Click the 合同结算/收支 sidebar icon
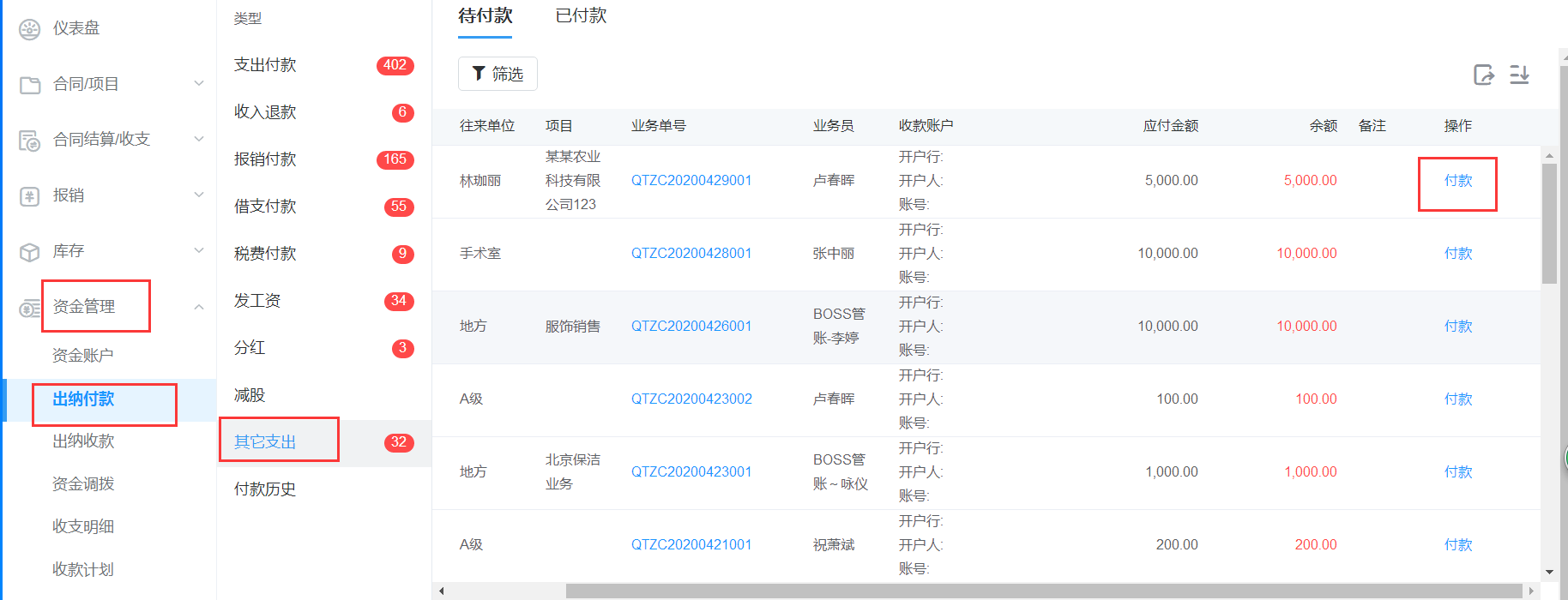Screen dimensions: 1568x600 click(x=30, y=141)
